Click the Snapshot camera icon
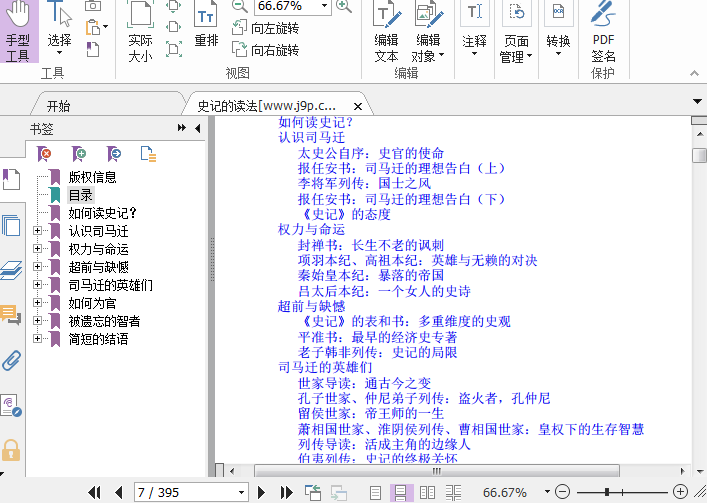The height and width of the screenshot is (503, 707). pyautogui.click(x=93, y=6)
